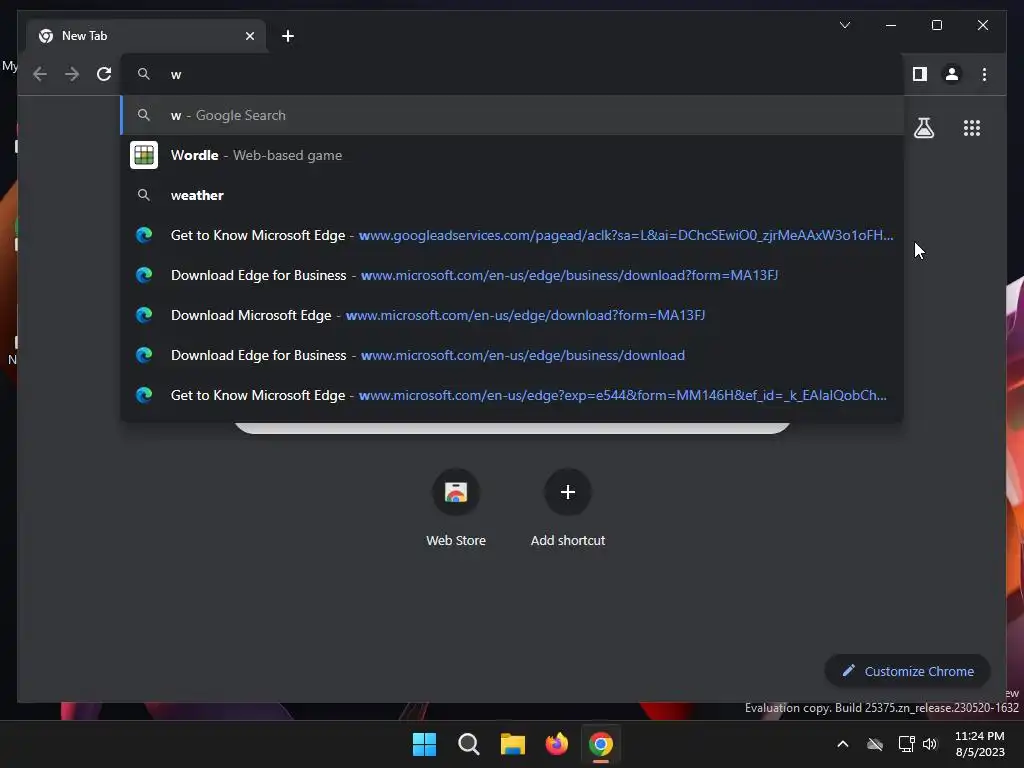Open a new tab with plus button
The image size is (1024, 768).
pyautogui.click(x=288, y=36)
